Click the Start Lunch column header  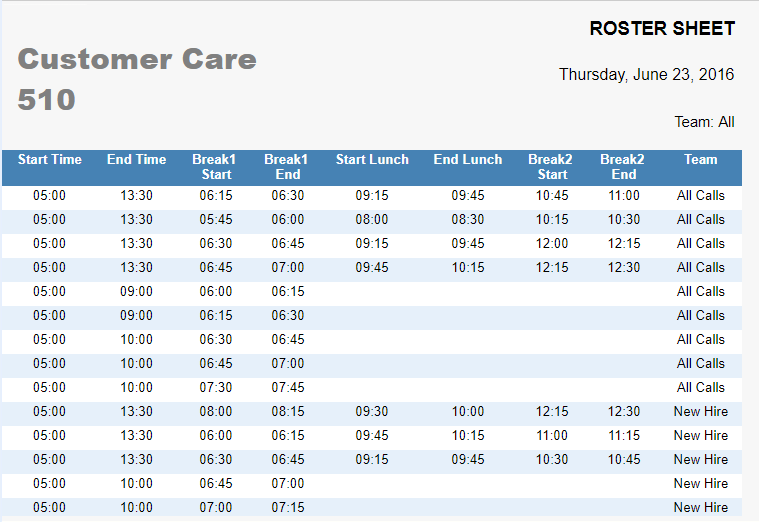(372, 160)
